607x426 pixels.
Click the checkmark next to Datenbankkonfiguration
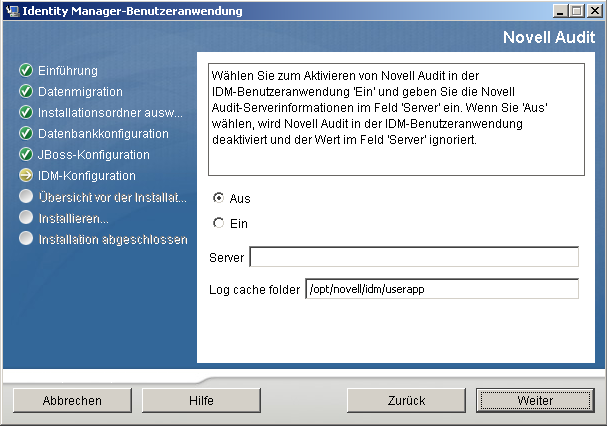coord(26,133)
